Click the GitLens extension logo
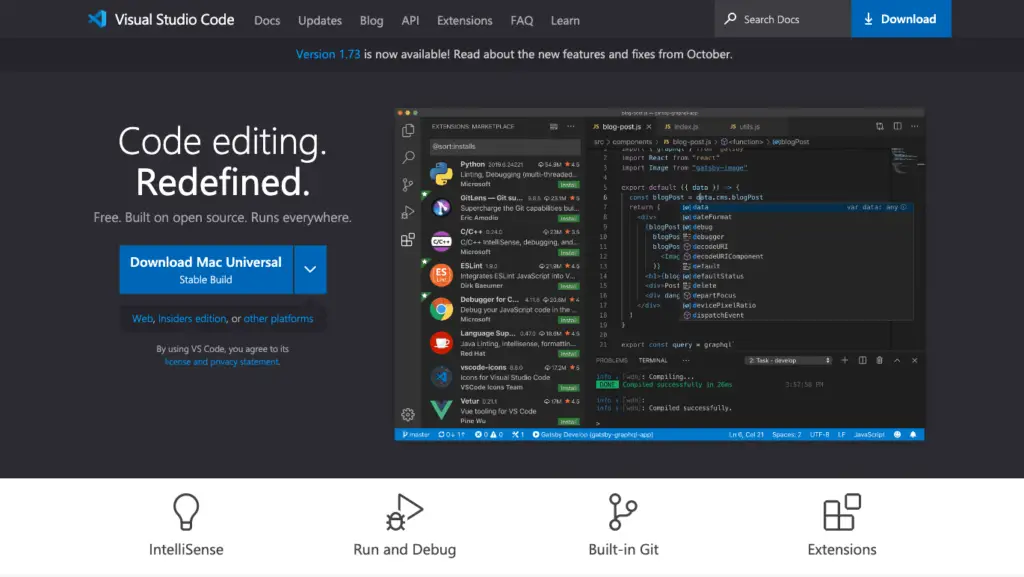Screen dimensions: 1024x577 coord(441,208)
